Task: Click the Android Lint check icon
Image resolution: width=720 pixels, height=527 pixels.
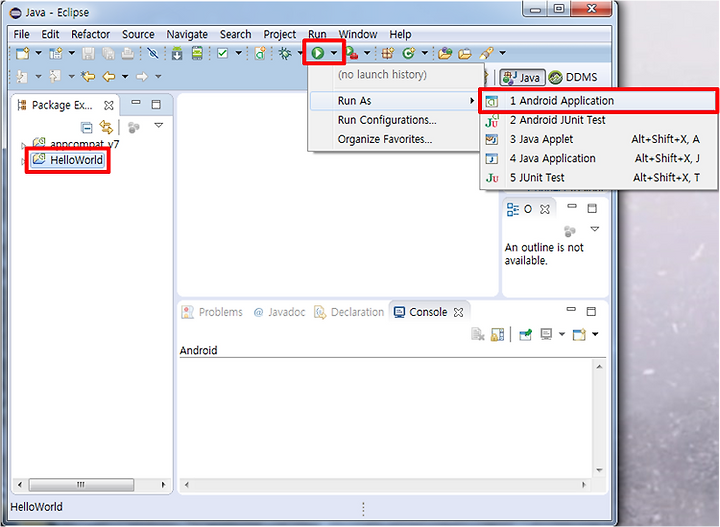Action: click(x=223, y=53)
